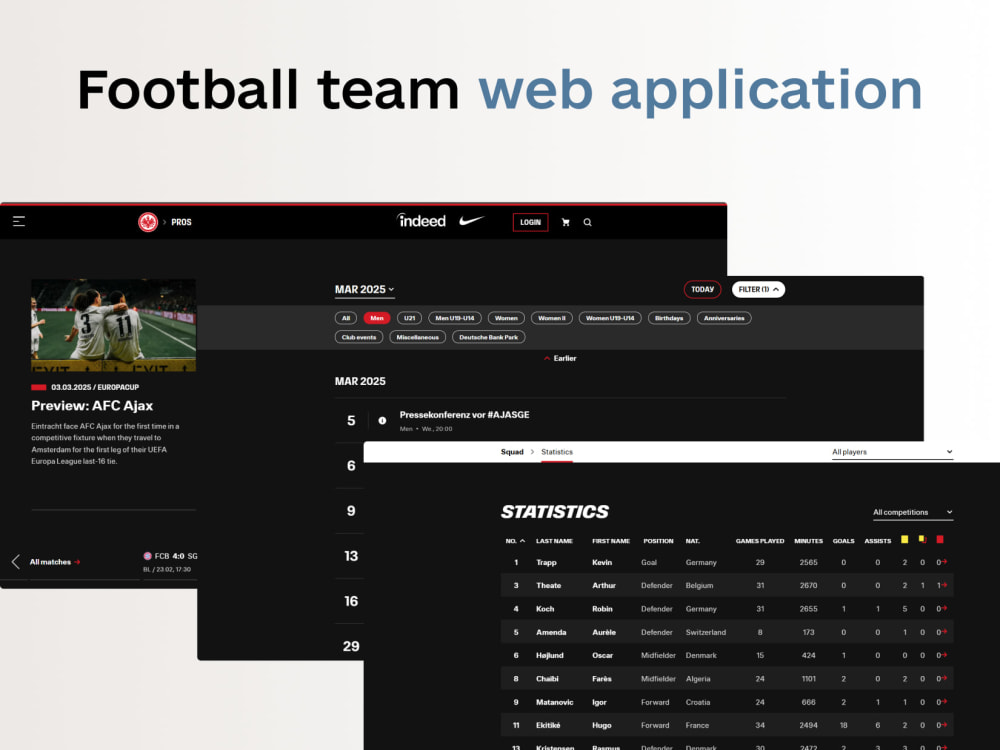
Task: Switch to the Statistics tab
Action: click(557, 452)
